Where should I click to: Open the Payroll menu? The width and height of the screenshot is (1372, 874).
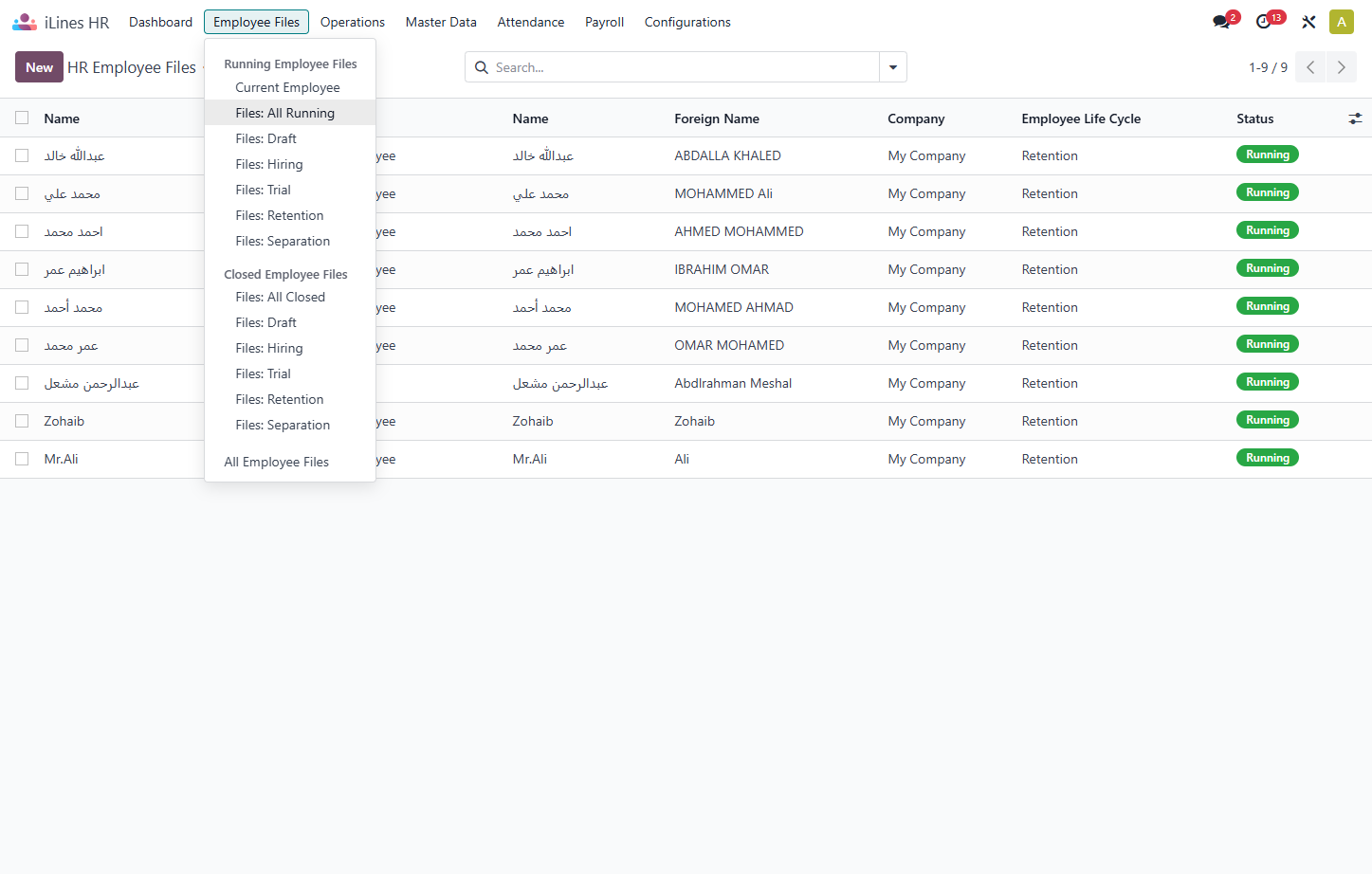(604, 22)
